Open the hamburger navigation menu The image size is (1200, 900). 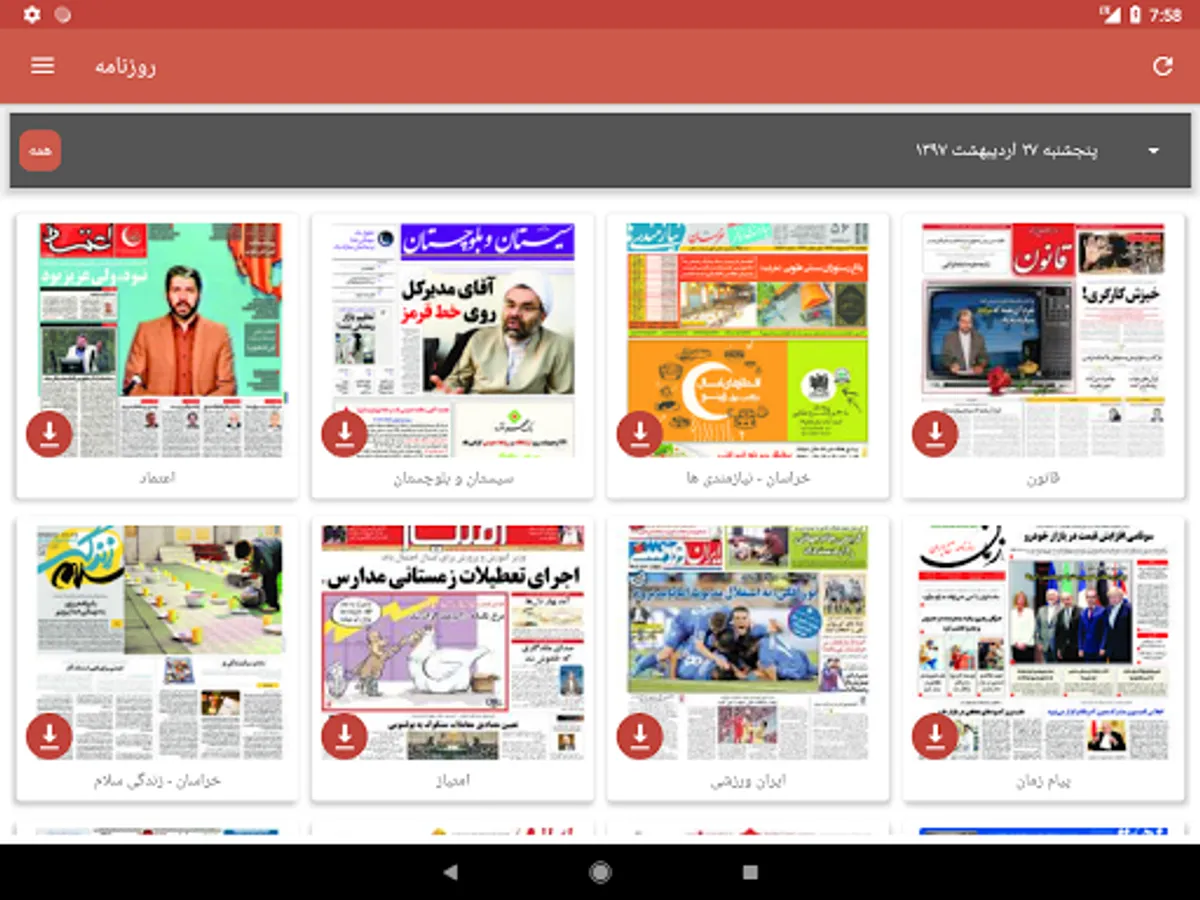click(x=42, y=66)
